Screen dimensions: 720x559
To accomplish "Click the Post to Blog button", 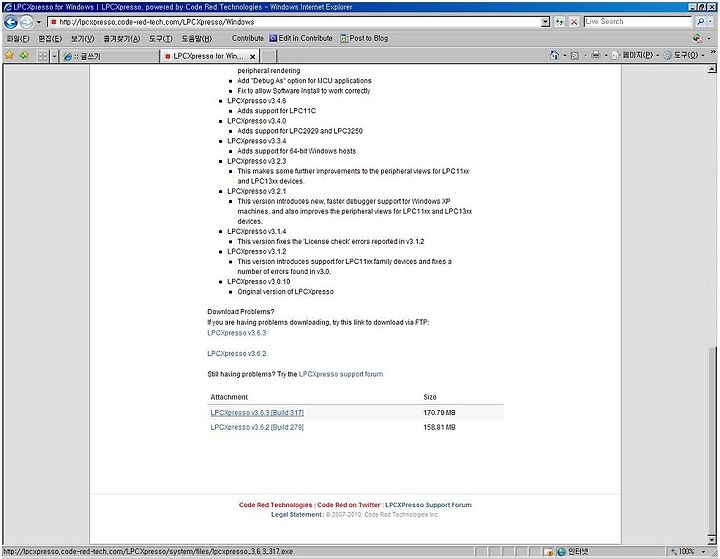I will 364,38.
